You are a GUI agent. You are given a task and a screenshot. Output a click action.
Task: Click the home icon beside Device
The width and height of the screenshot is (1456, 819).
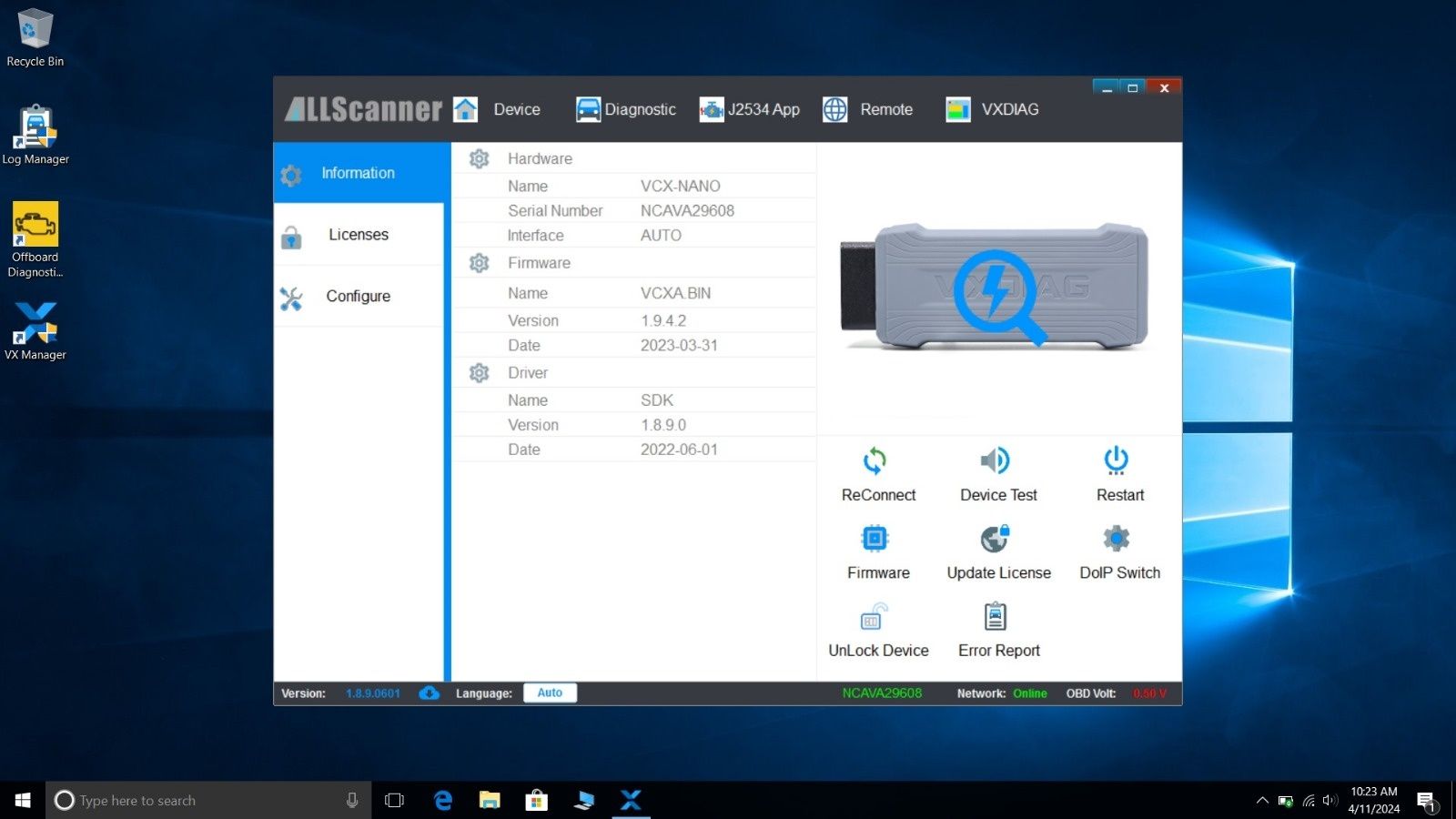pos(465,109)
